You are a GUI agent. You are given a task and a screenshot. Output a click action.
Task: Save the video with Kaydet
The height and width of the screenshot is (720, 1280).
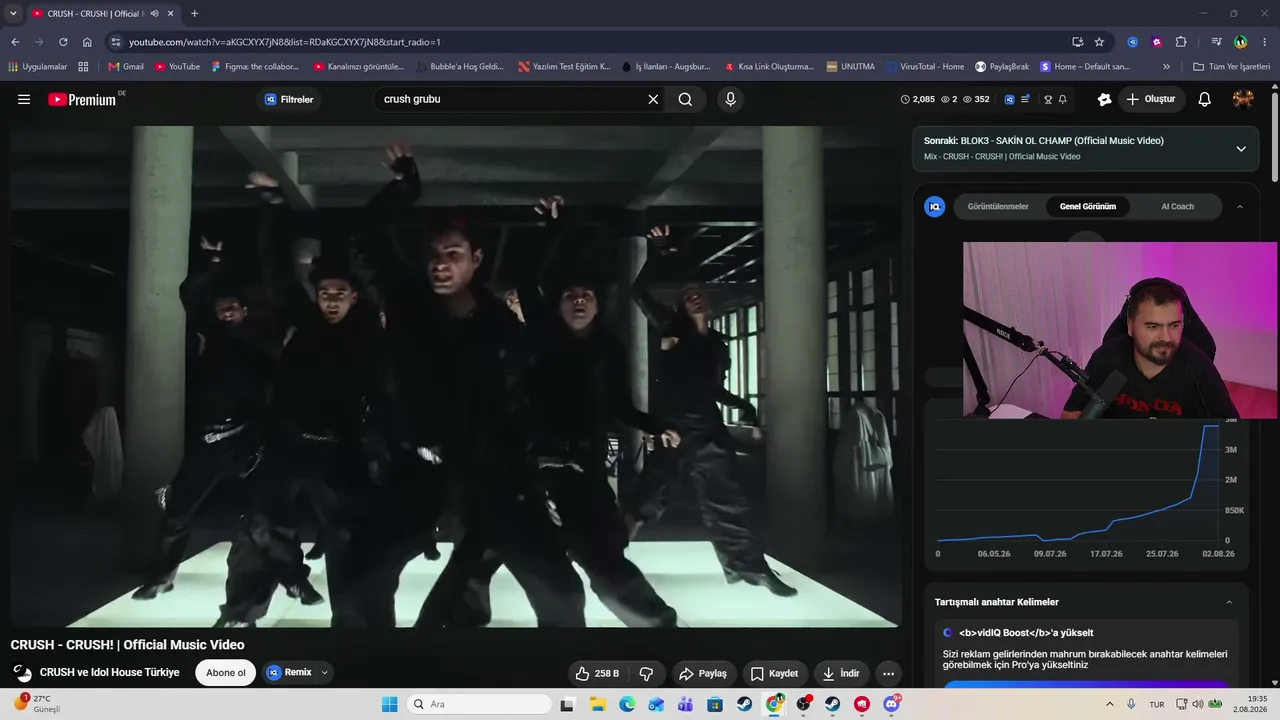775,673
